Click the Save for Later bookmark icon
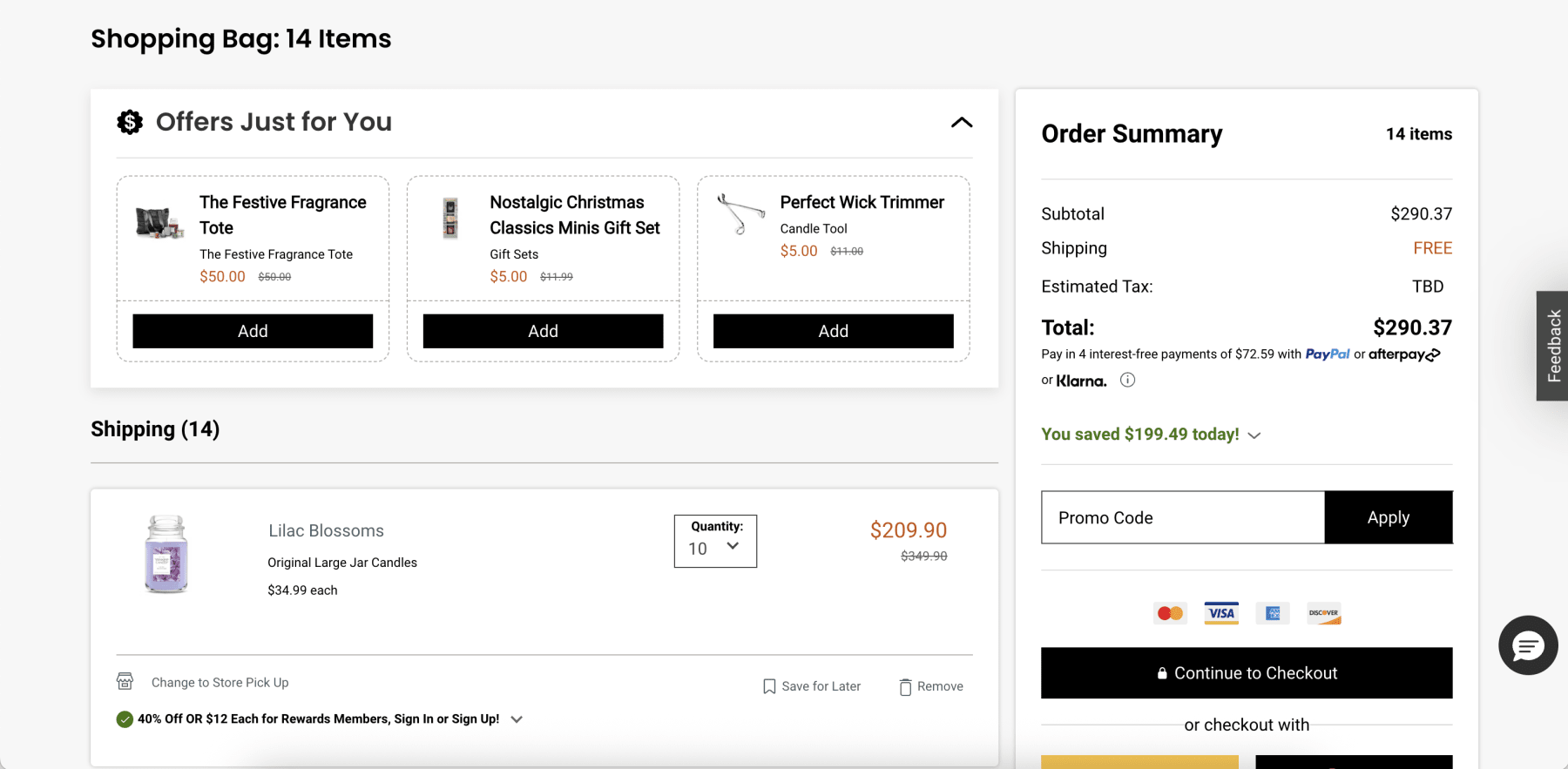The width and height of the screenshot is (1568, 769). tap(769, 686)
